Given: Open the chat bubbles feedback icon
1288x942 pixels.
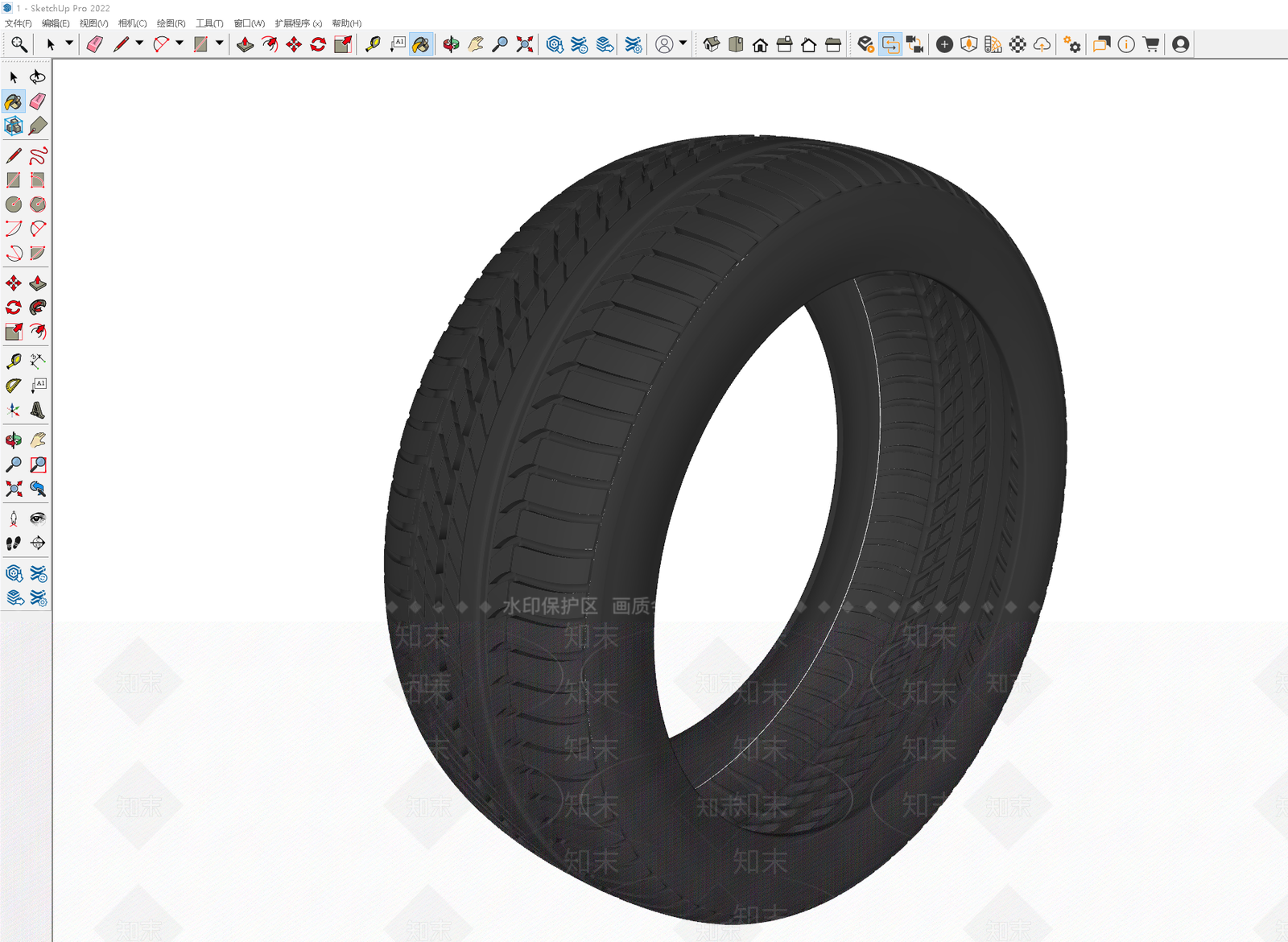Looking at the screenshot, I should pos(1101,44).
